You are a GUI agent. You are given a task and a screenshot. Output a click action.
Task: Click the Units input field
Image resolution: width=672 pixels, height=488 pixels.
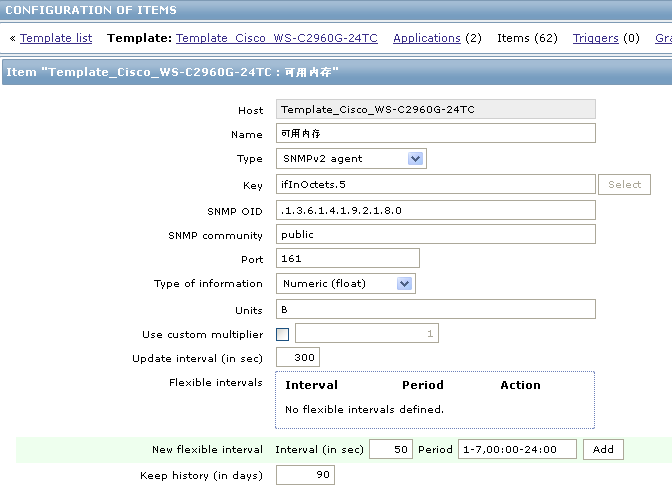[436, 309]
